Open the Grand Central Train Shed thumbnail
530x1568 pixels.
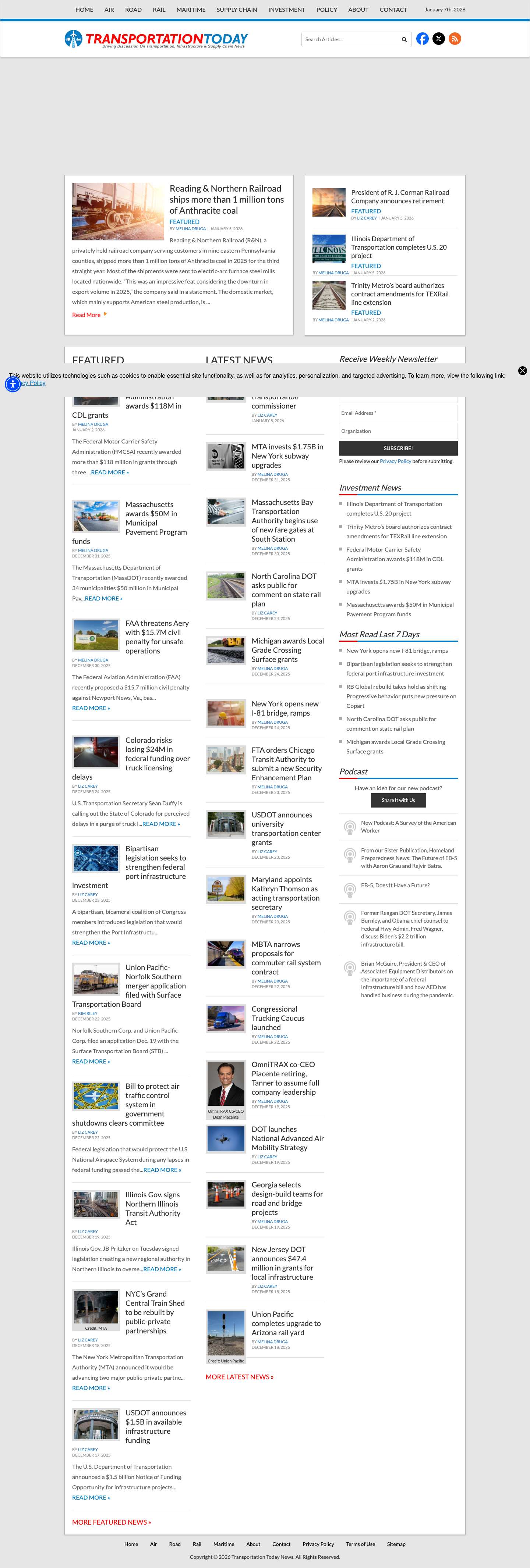(96, 1307)
